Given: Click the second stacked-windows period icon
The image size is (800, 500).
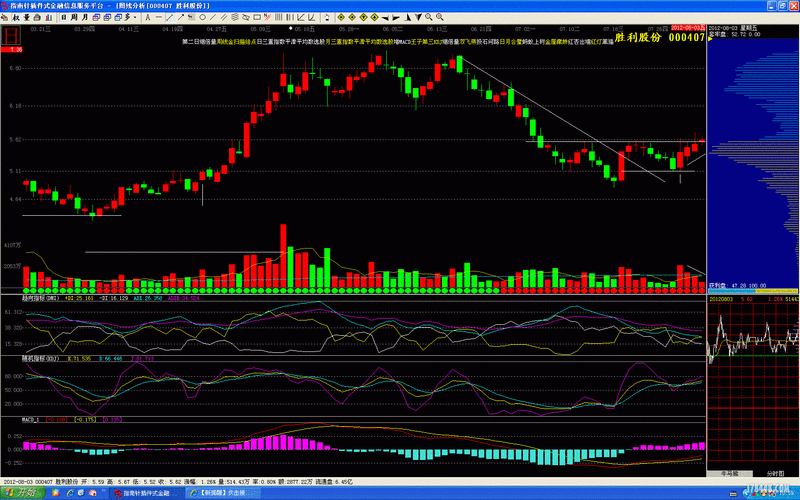Looking at the screenshot, I should point(107,17).
